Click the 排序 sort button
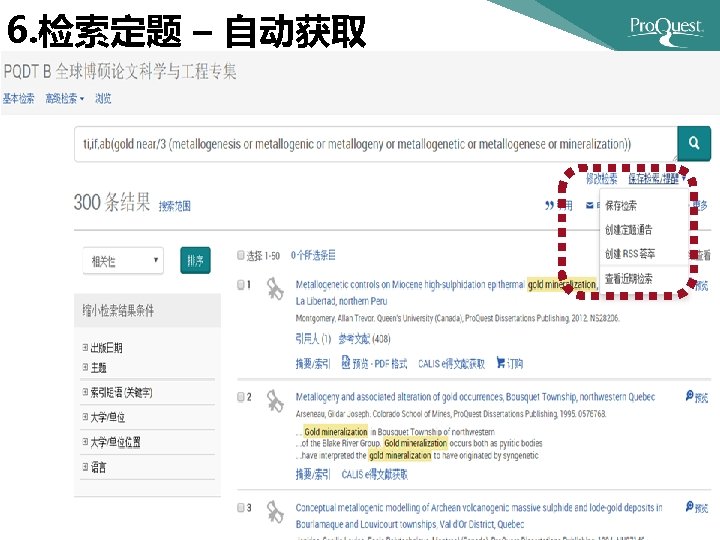The width and height of the screenshot is (720, 540). click(195, 260)
